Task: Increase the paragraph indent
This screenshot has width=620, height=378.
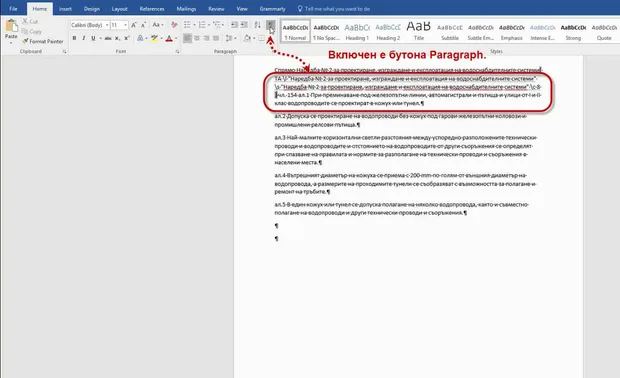Action: (244, 25)
